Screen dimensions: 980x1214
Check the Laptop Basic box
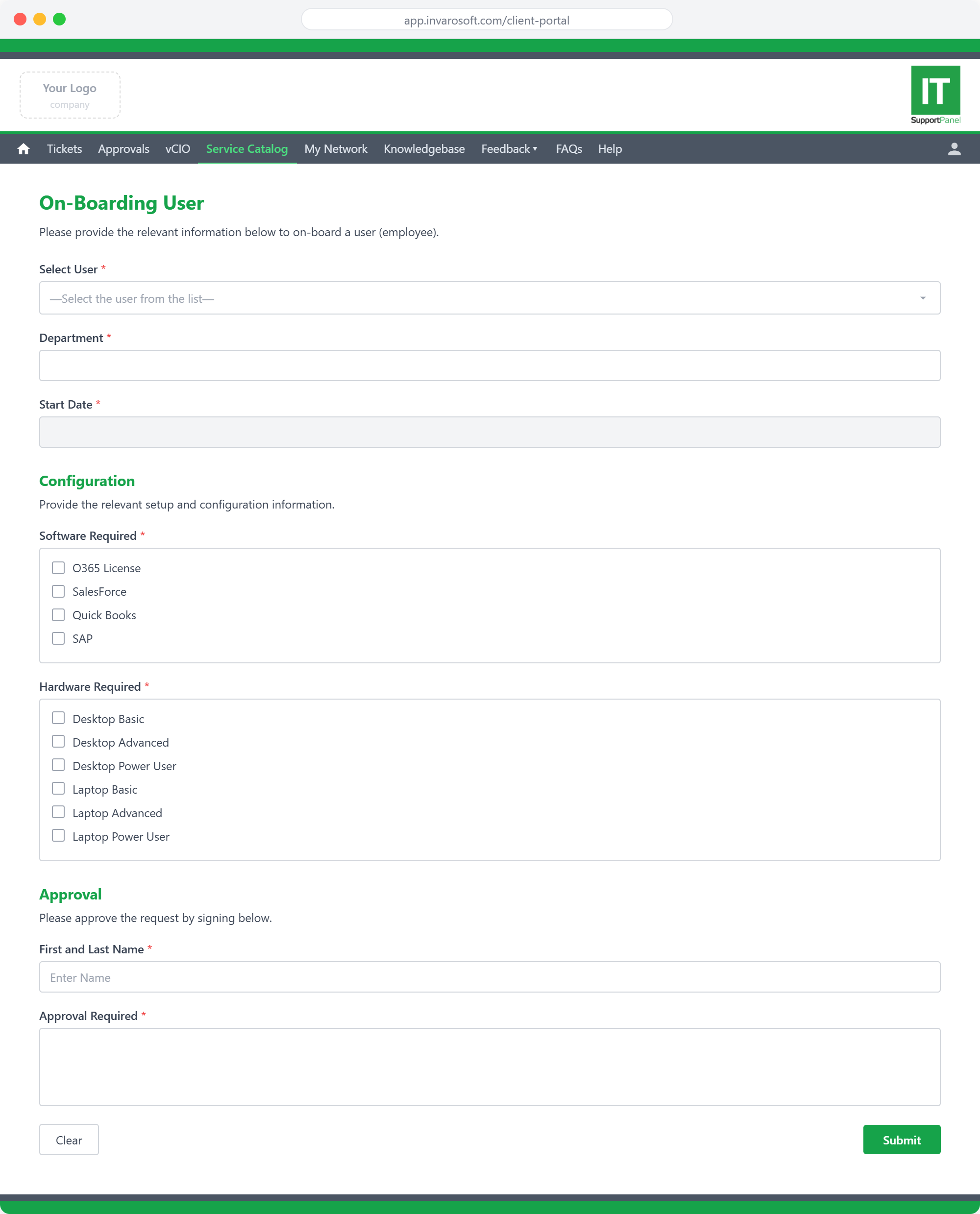coord(58,788)
